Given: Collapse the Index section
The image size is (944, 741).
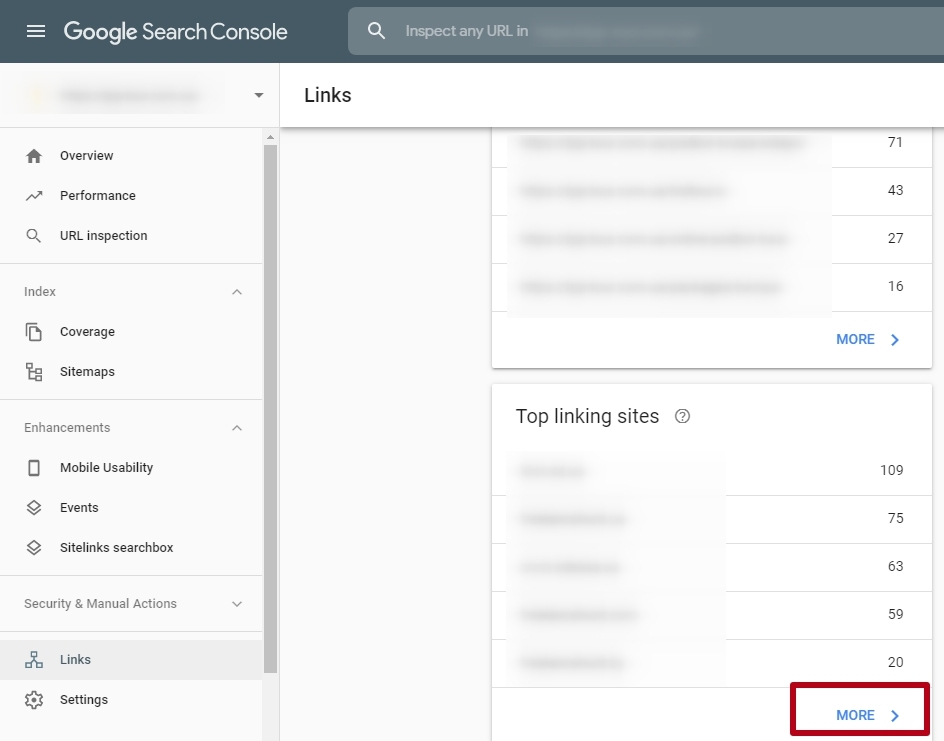Looking at the screenshot, I should [237, 292].
